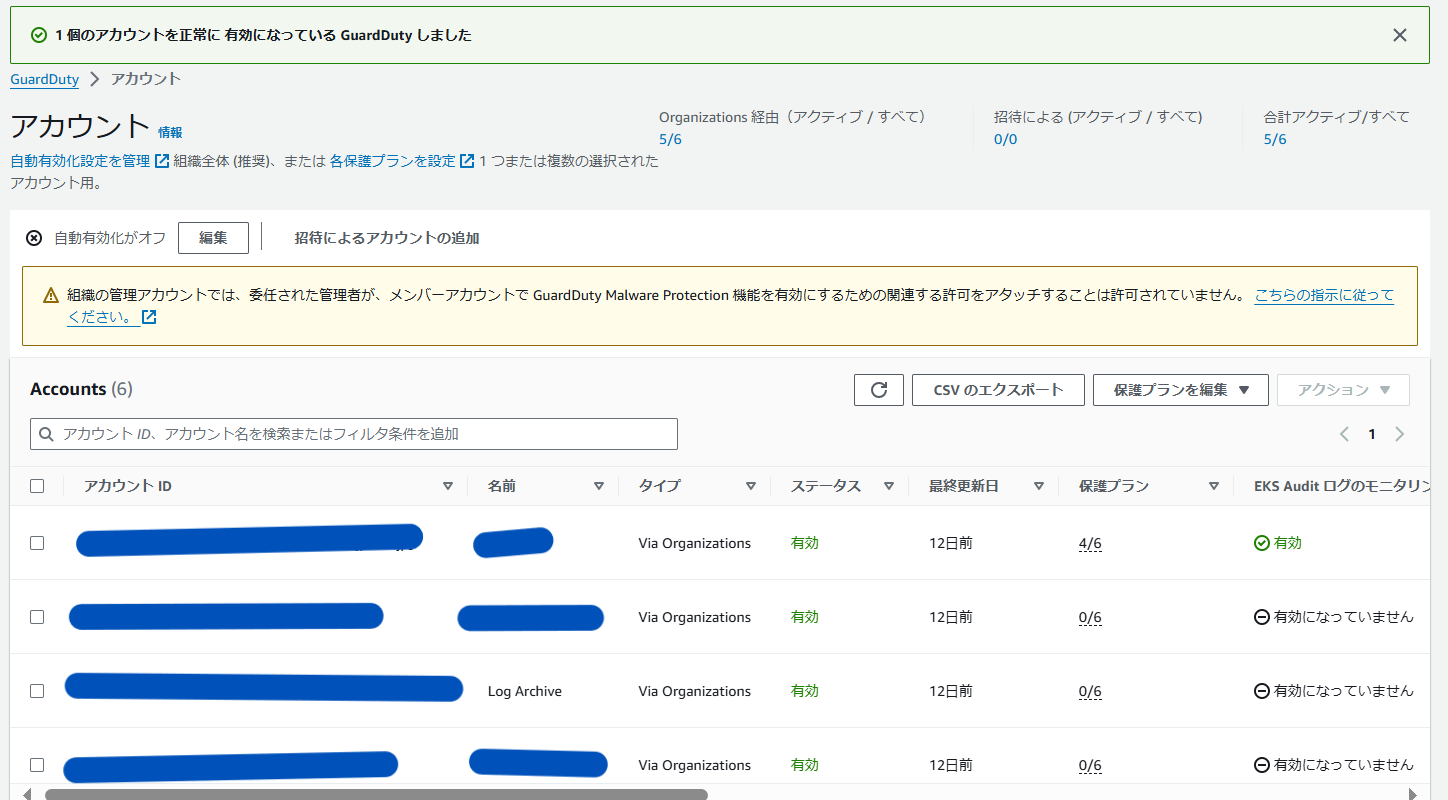This screenshot has height=800, width=1448.
Task: Open the 保護プランを編集 dropdown
Action: 1180,389
